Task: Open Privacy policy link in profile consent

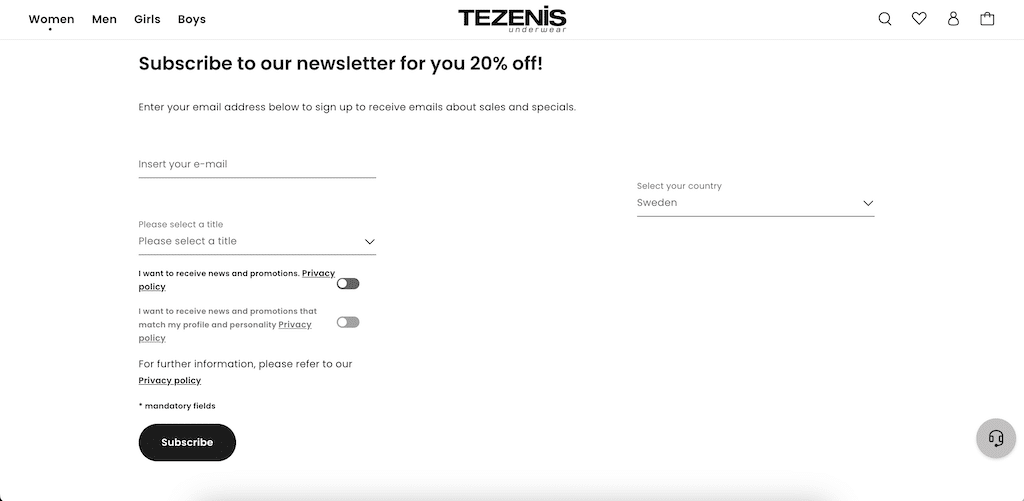Action: (294, 325)
